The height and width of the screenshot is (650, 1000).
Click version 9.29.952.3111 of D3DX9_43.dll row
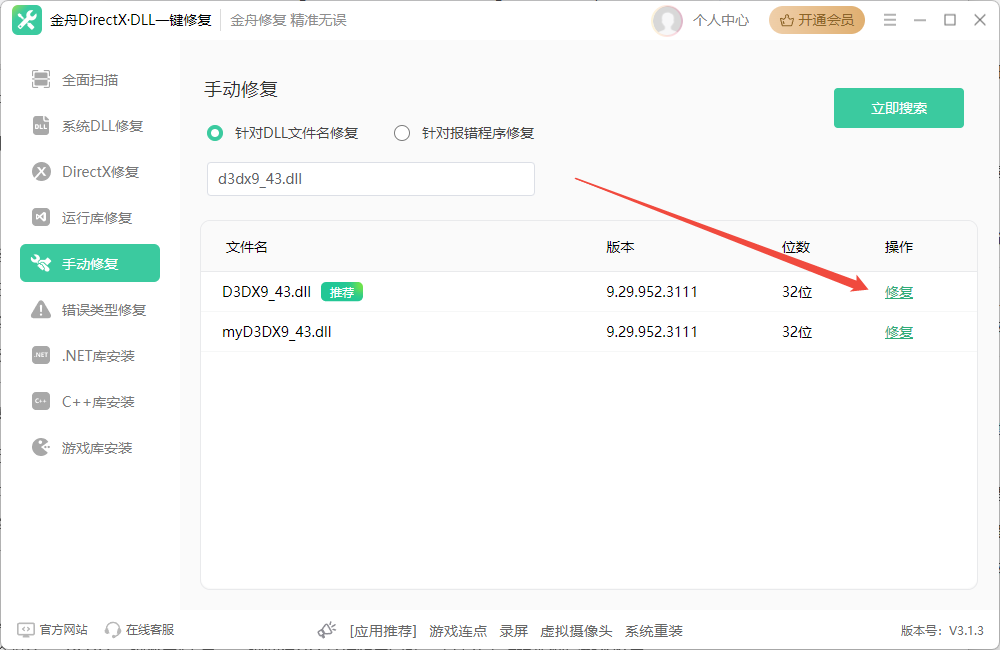coord(652,292)
